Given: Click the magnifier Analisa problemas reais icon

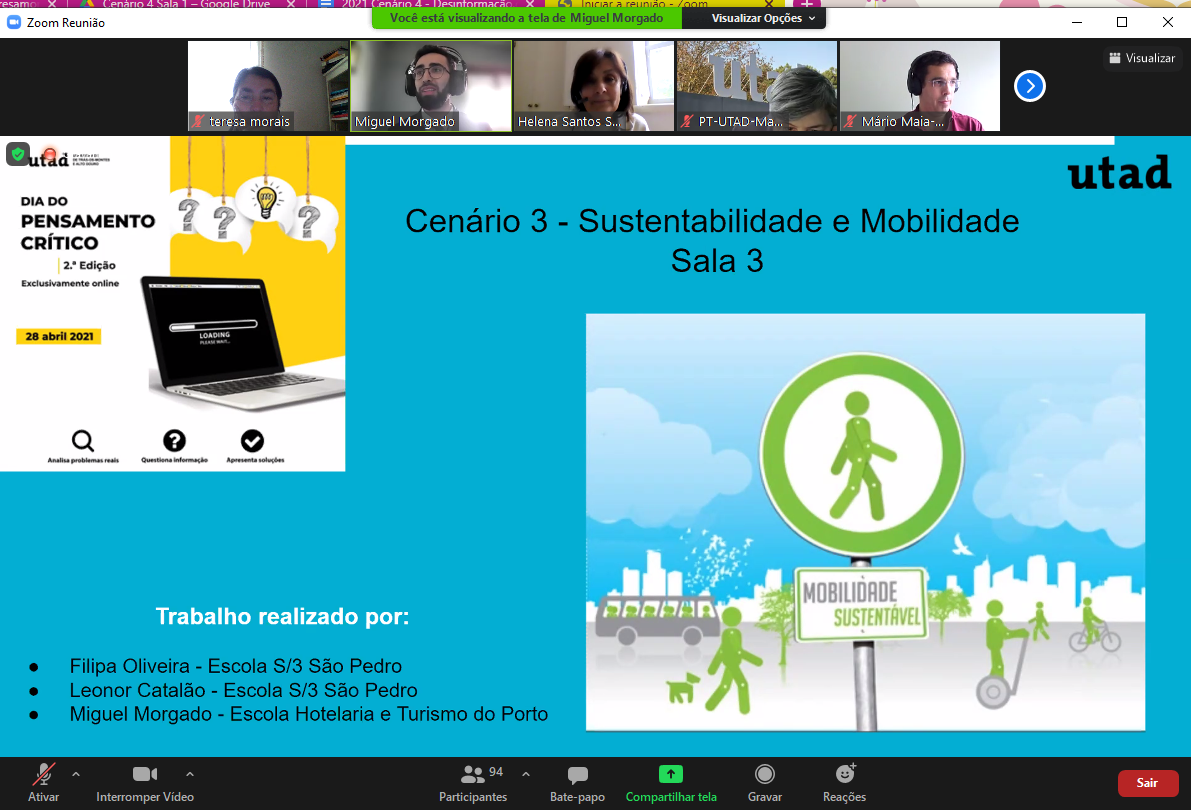Looking at the screenshot, I should [83, 441].
